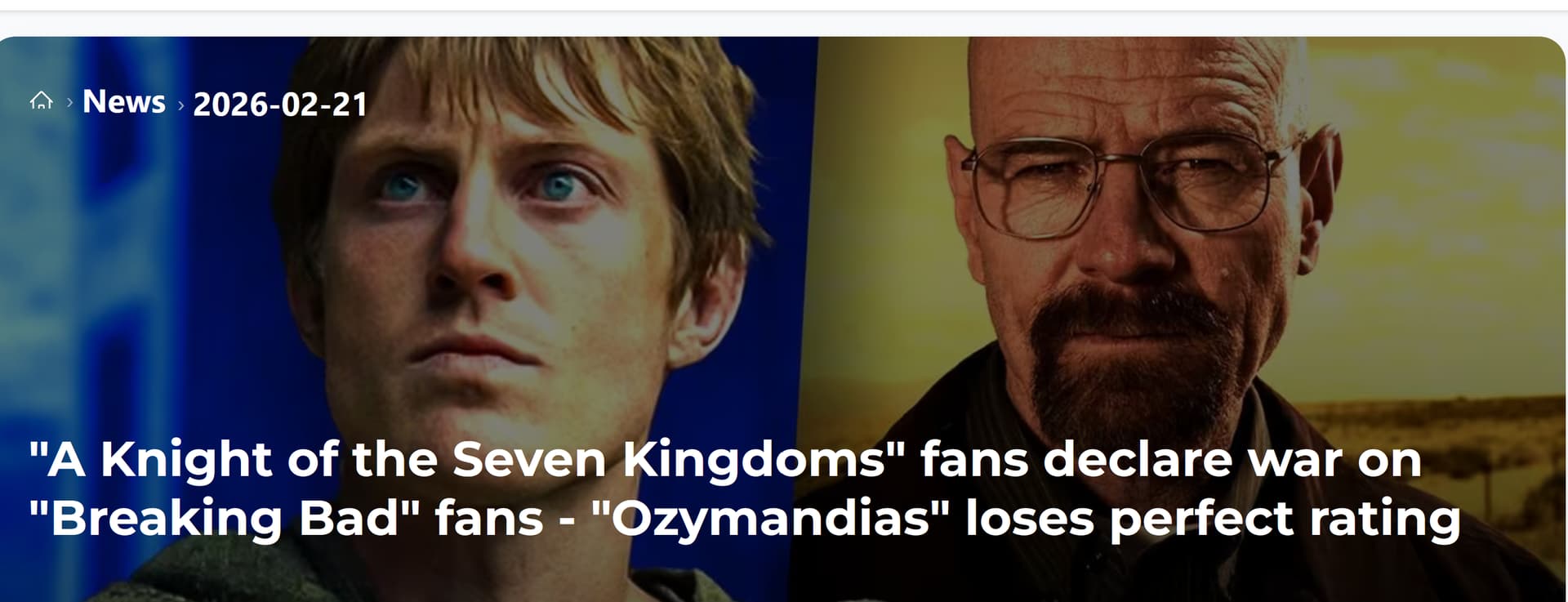This screenshot has height=602, width=1568.
Task: Click the word "fans" after Breaking Bad
Action: [x=489, y=518]
